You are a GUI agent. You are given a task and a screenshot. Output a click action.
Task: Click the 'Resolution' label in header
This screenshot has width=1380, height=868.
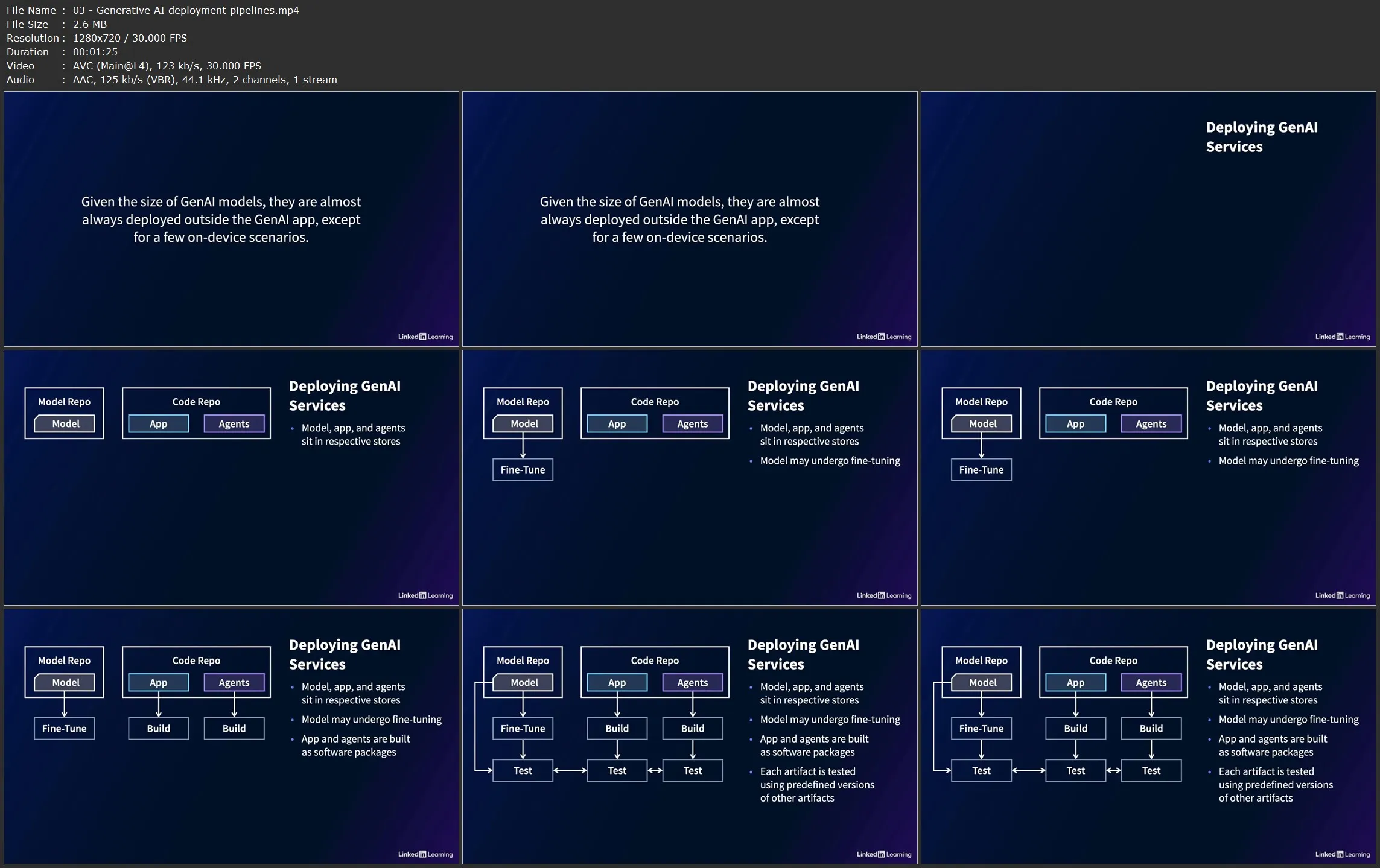pos(33,38)
